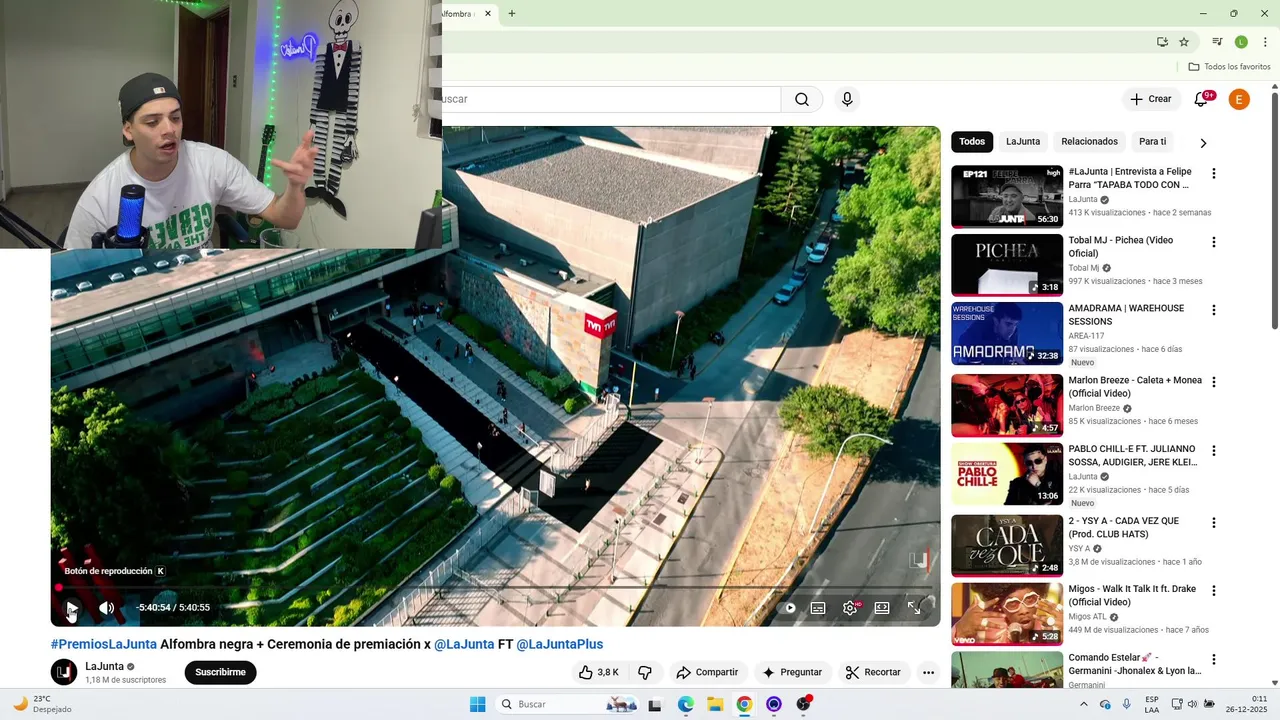Open the @LaJuntaPlus channel link

560,644
